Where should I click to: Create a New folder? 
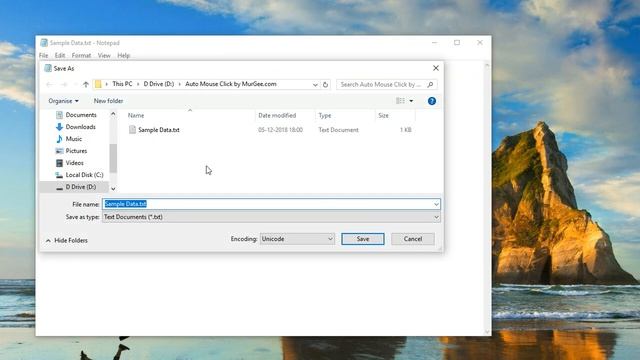108,101
